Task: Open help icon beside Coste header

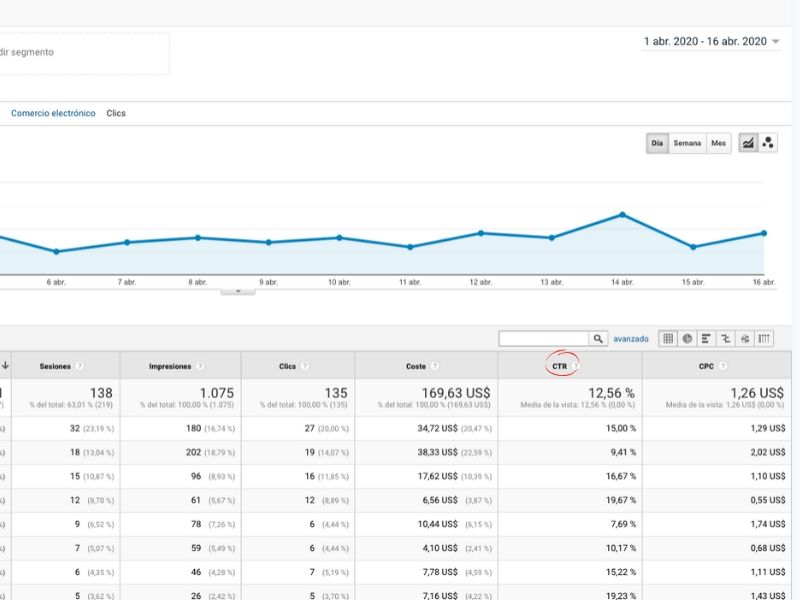Action: tap(435, 366)
